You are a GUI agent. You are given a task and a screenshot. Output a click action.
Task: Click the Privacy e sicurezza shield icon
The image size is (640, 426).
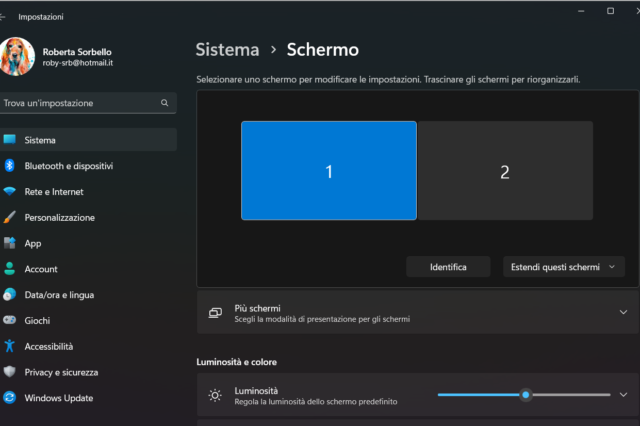(x=10, y=372)
